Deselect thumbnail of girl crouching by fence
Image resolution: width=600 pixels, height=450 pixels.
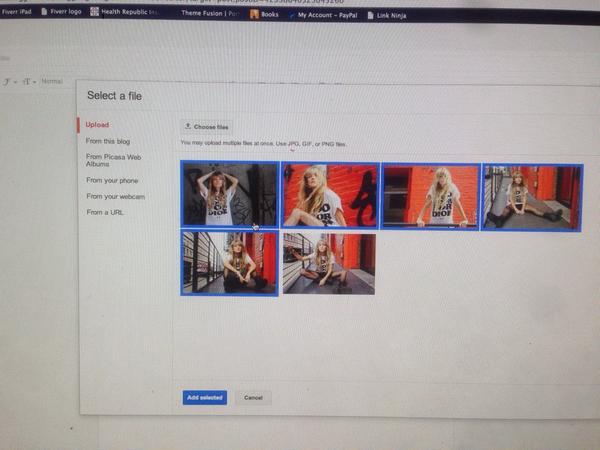tap(229, 262)
